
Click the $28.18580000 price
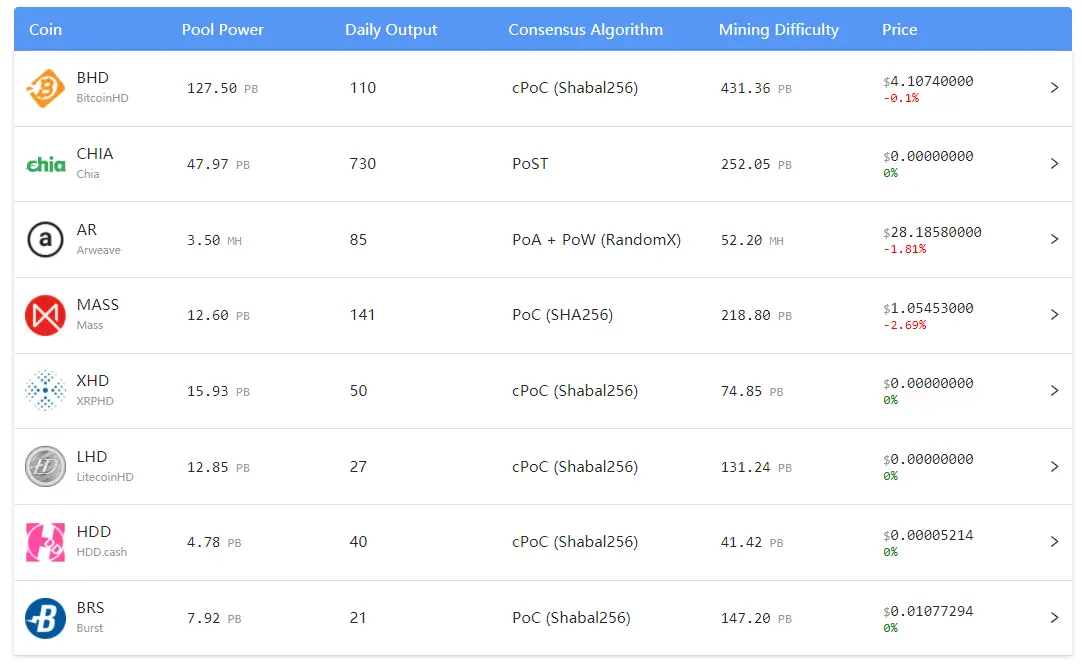pyautogui.click(x=932, y=232)
